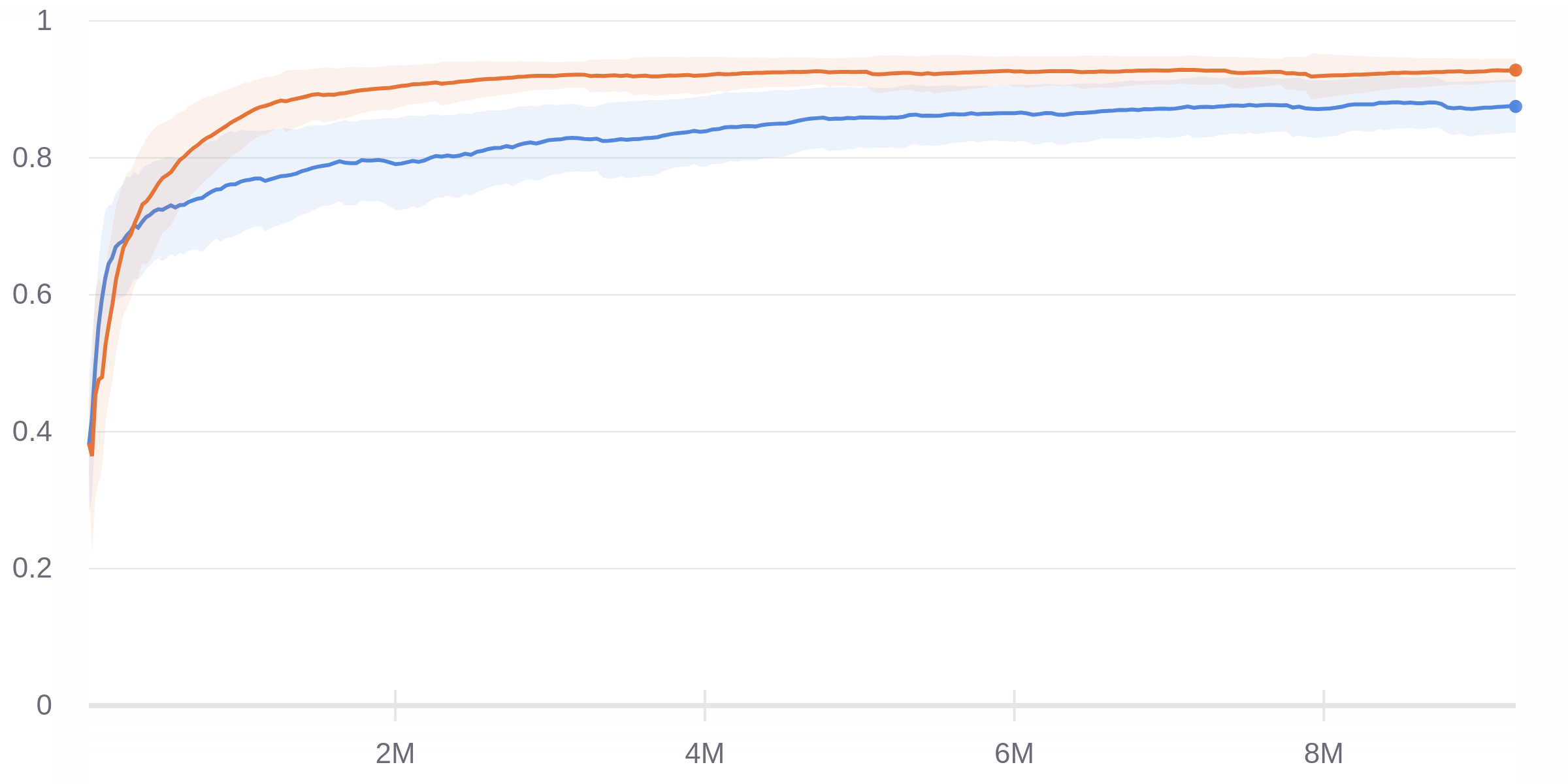The height and width of the screenshot is (784, 1568).
Task: Click the 0.2 y-axis label
Action: click(32, 568)
